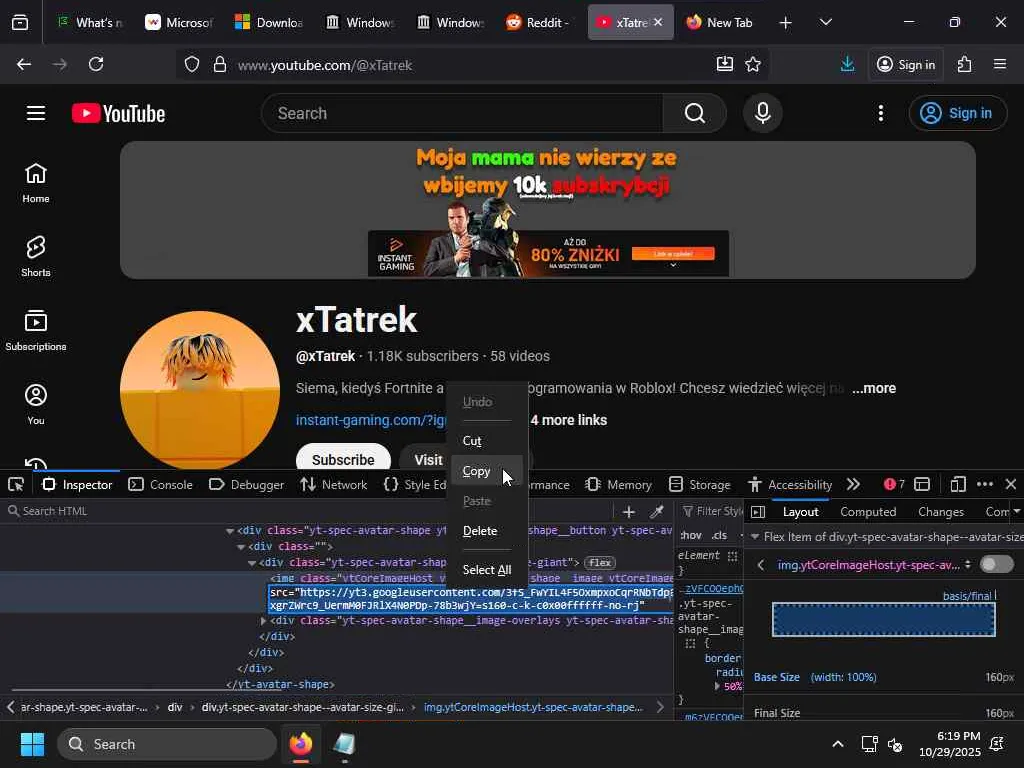Open flex item selector dropdown
The height and width of the screenshot is (768, 1024).
[968, 564]
